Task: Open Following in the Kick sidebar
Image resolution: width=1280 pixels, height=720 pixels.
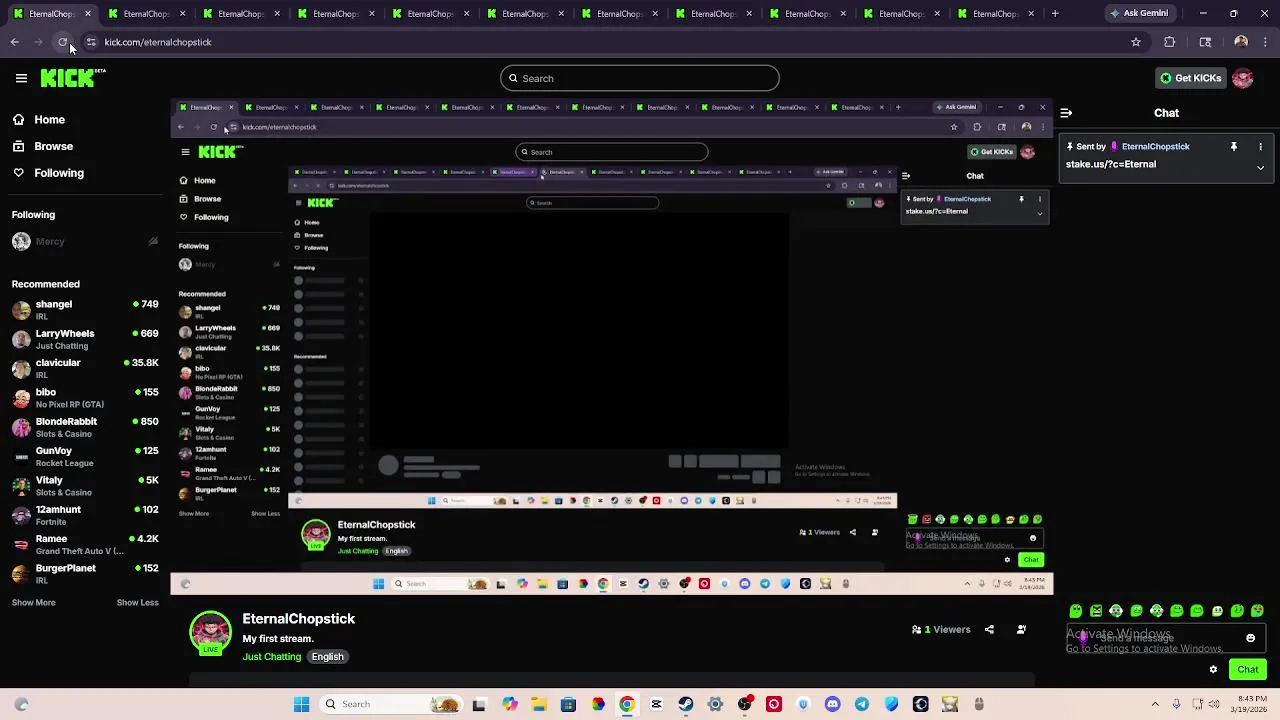Action: click(48, 173)
